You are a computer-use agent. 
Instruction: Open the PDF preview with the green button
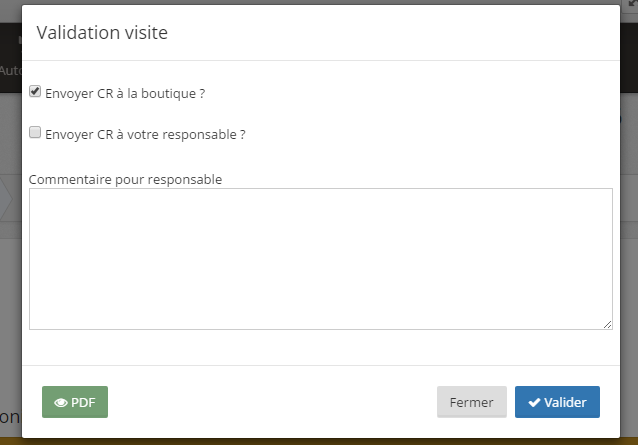(75, 402)
